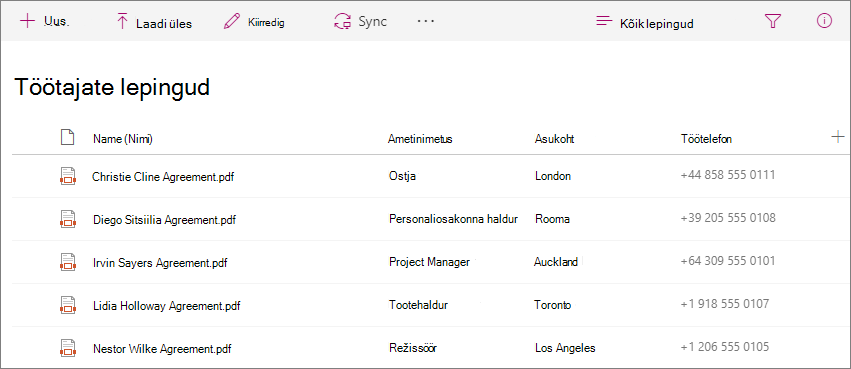Select the Režissöör cell
This screenshot has height=369, width=851.
pyautogui.click(x=413, y=347)
